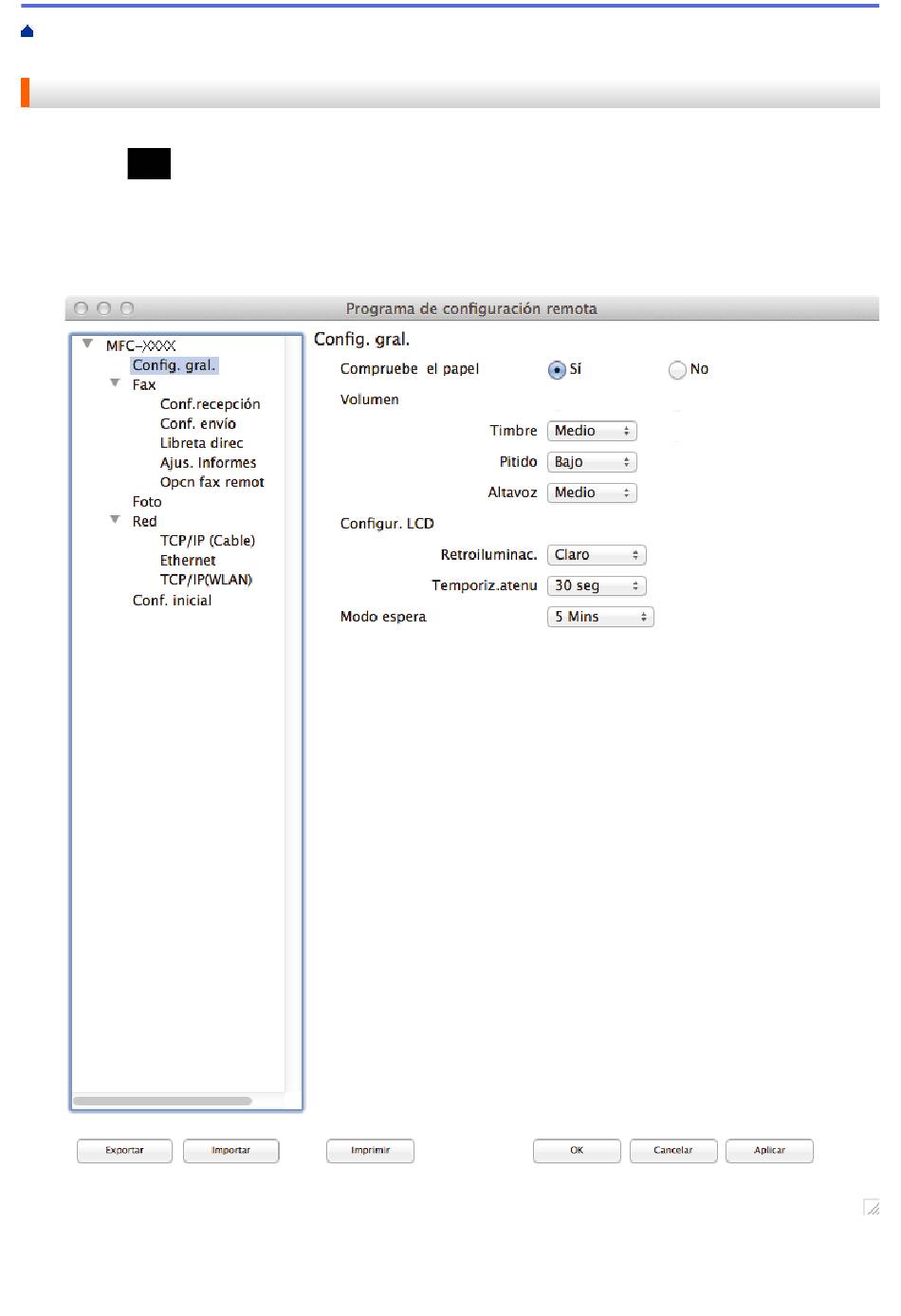901x1316 pixels.
Task: Click the Cancelar button
Action: (x=673, y=1151)
